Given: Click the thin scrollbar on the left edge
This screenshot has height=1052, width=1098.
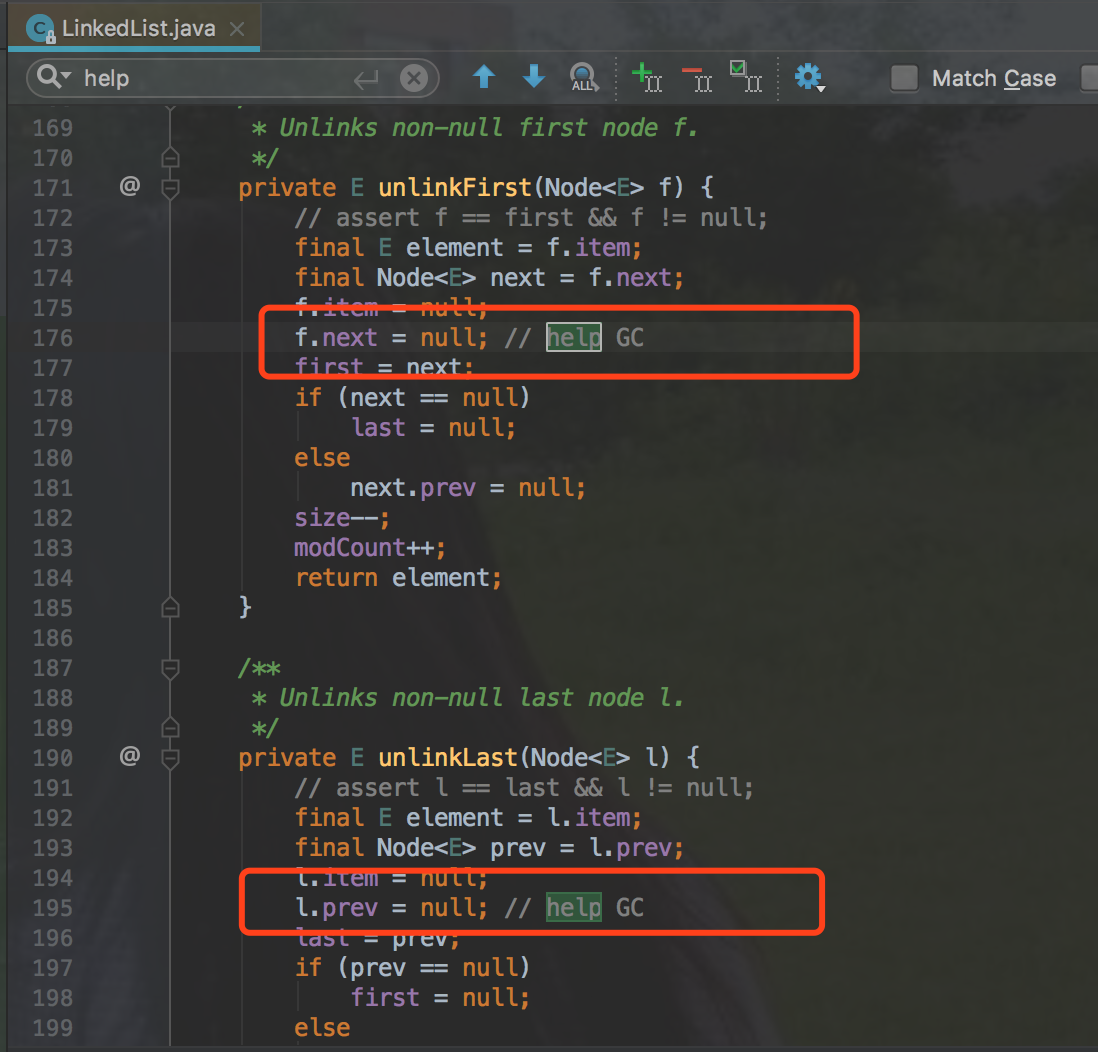Looking at the screenshot, I should click(x=4, y=400).
